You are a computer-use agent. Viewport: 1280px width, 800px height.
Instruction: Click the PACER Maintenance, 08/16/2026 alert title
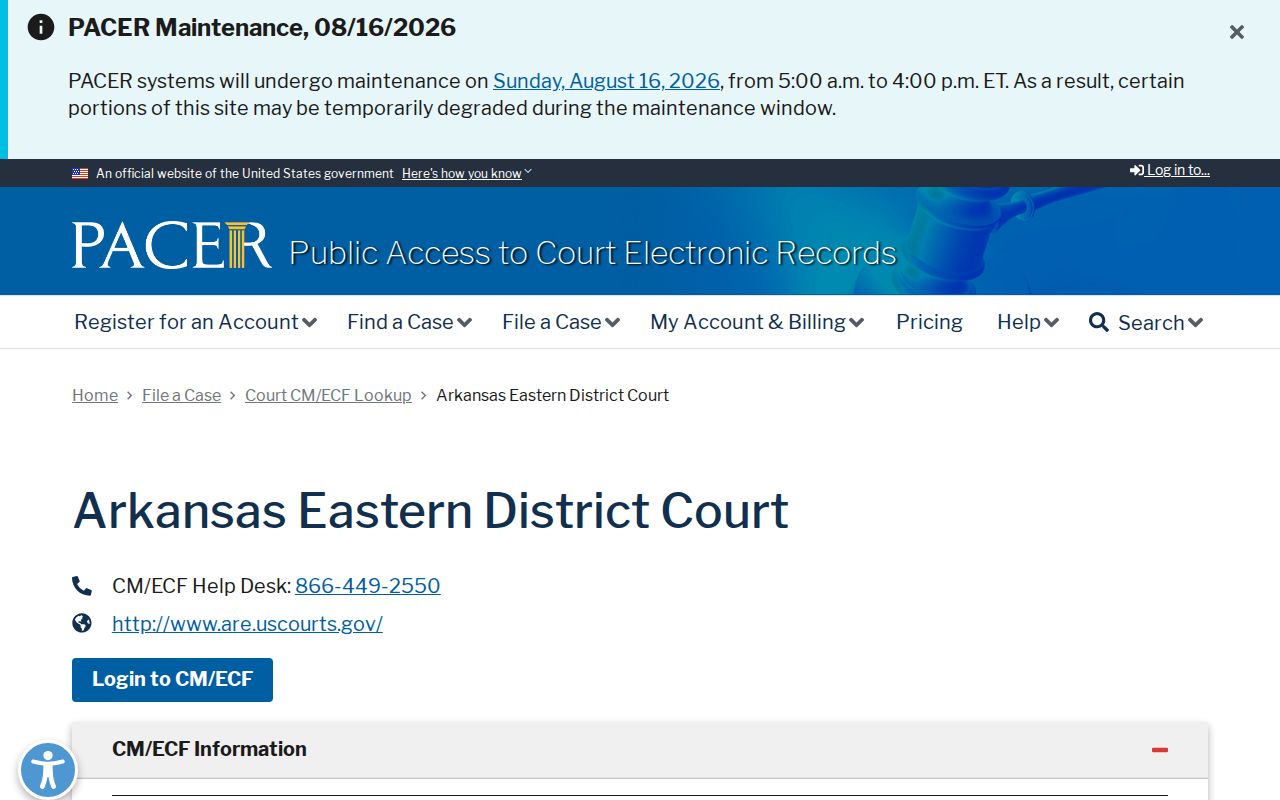click(262, 27)
